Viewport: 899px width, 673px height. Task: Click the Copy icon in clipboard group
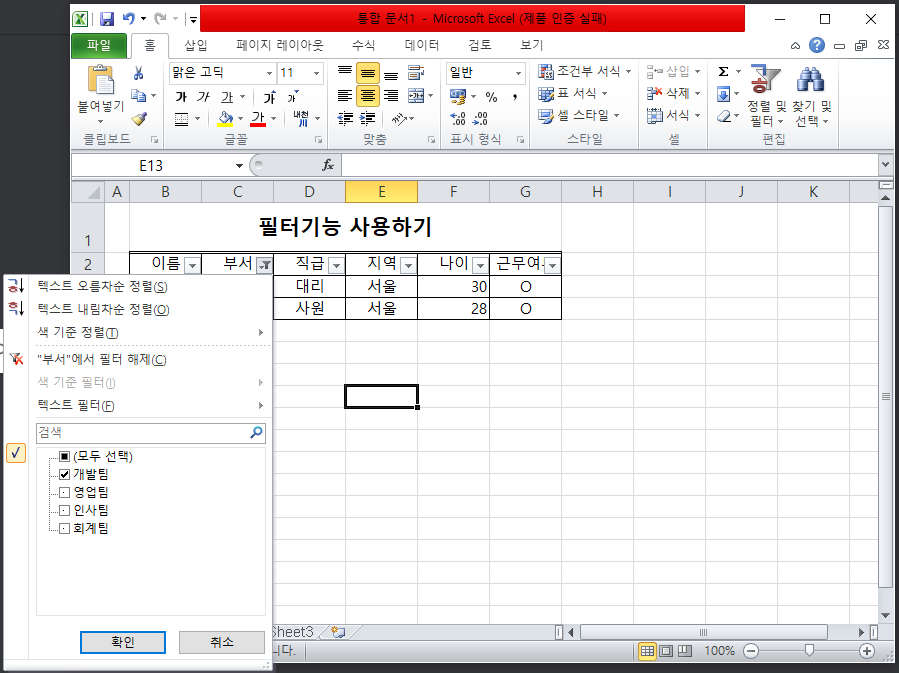tap(138, 95)
